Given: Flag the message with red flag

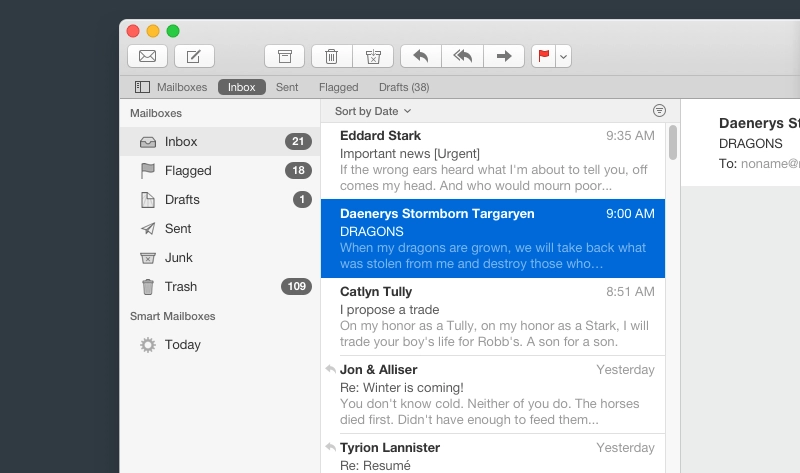Looking at the screenshot, I should [x=544, y=56].
